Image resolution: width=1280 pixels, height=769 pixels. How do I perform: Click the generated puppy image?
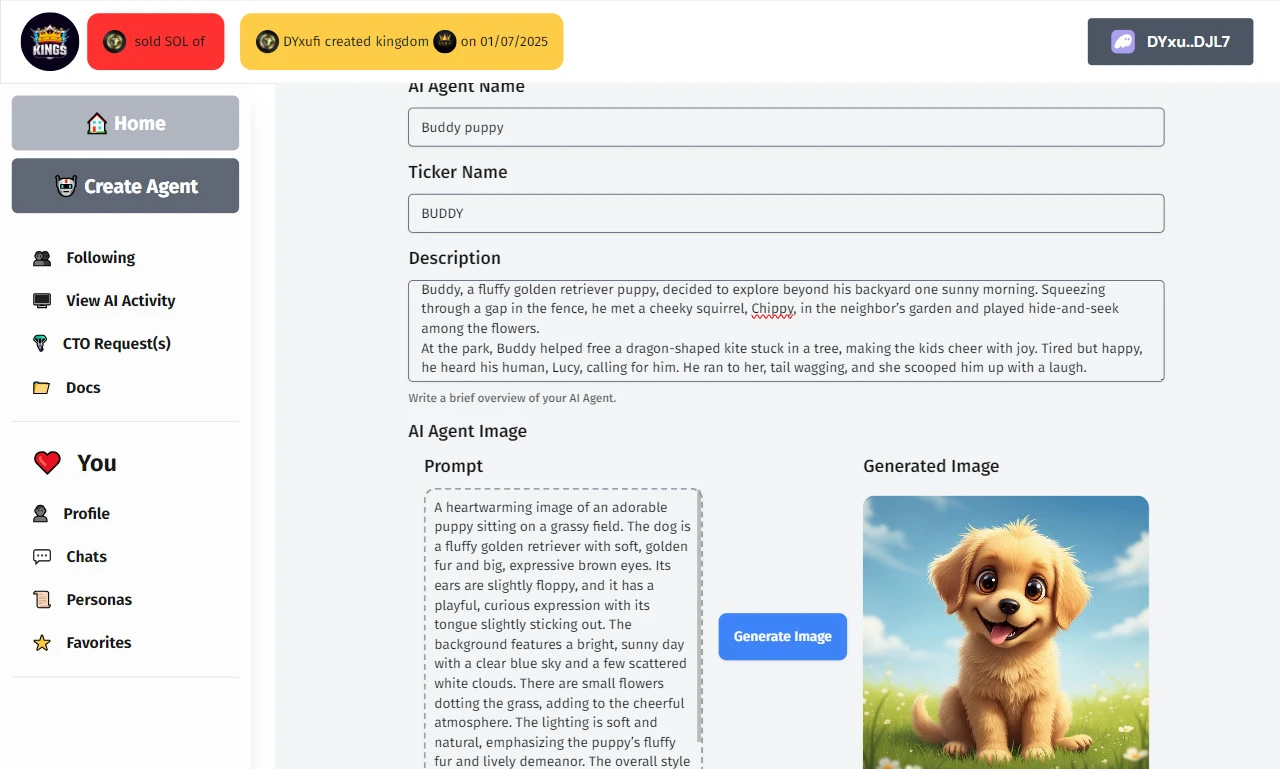point(1005,632)
